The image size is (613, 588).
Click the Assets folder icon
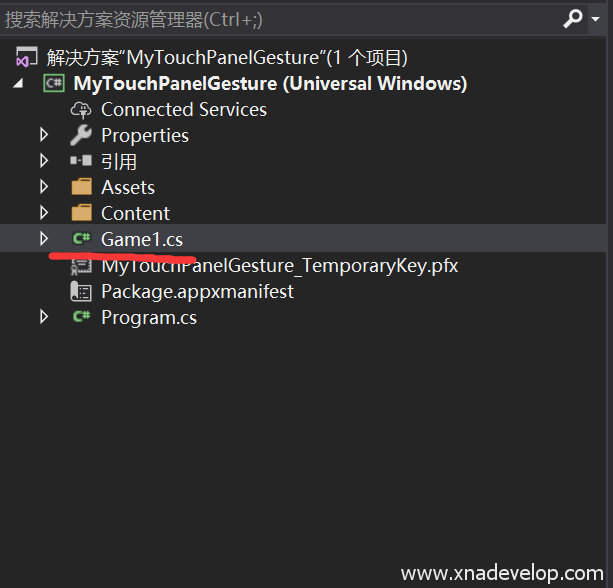point(81,188)
